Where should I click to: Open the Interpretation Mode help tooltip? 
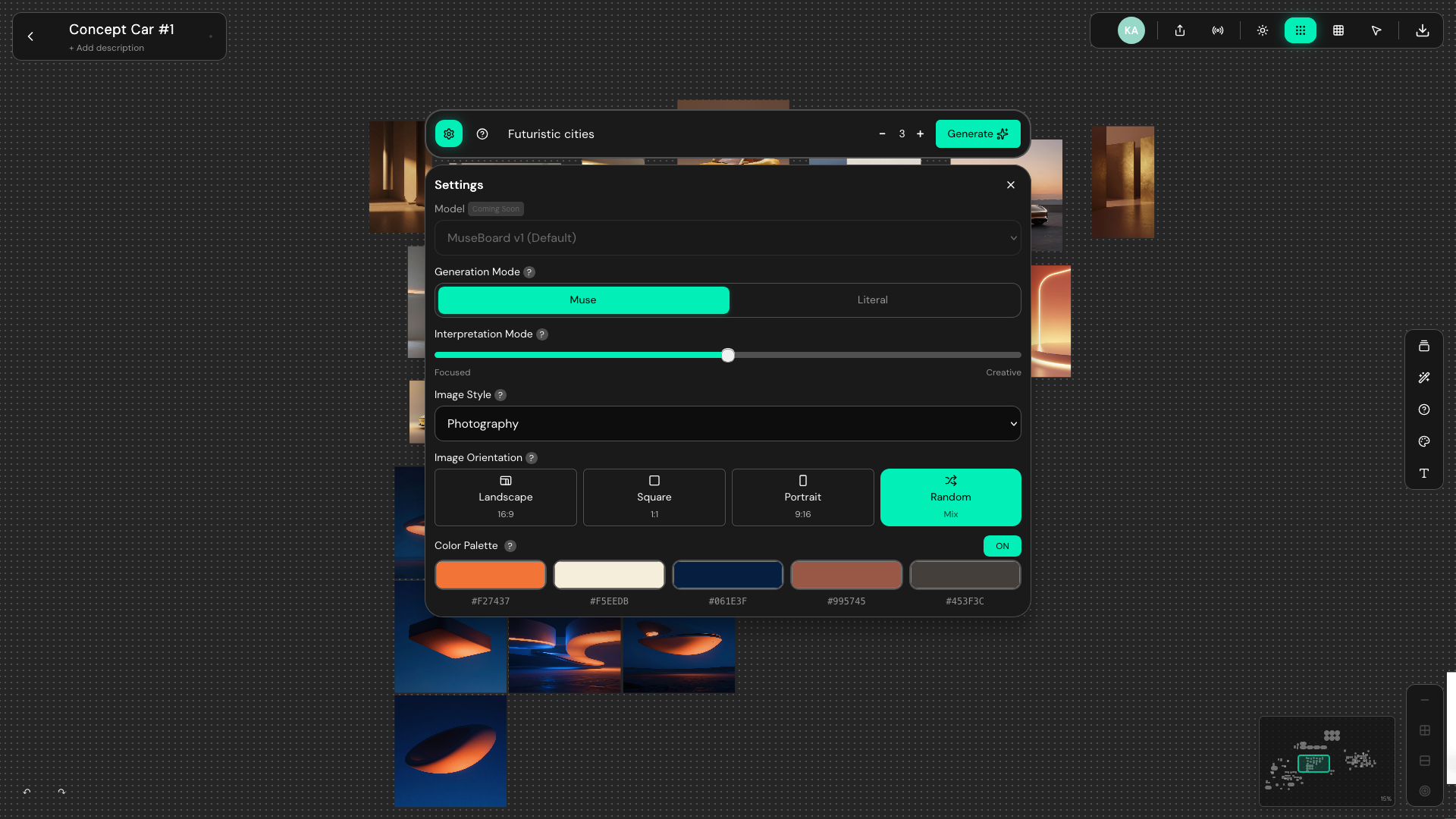(x=542, y=334)
